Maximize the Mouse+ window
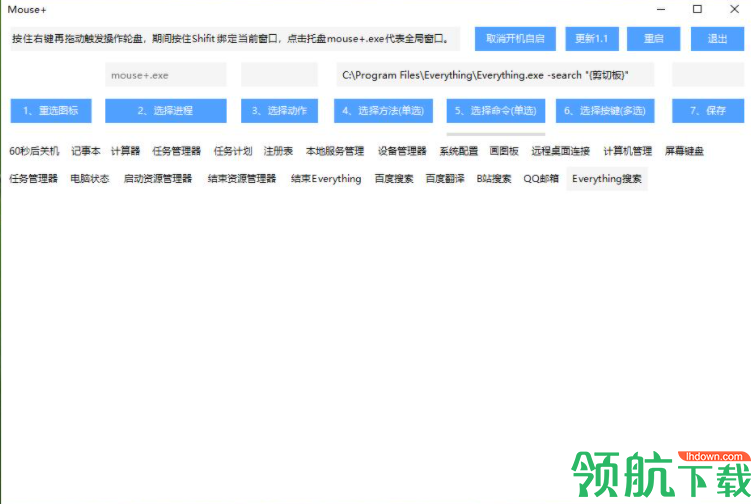This screenshot has width=751, height=504. 697,9
